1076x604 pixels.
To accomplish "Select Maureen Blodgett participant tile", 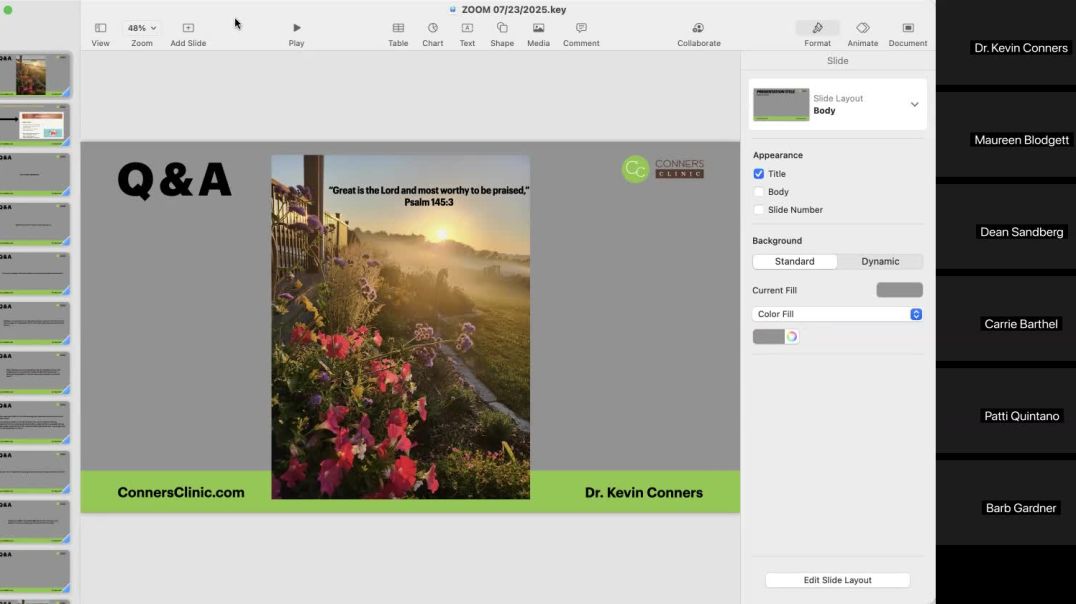I will (1006, 135).
